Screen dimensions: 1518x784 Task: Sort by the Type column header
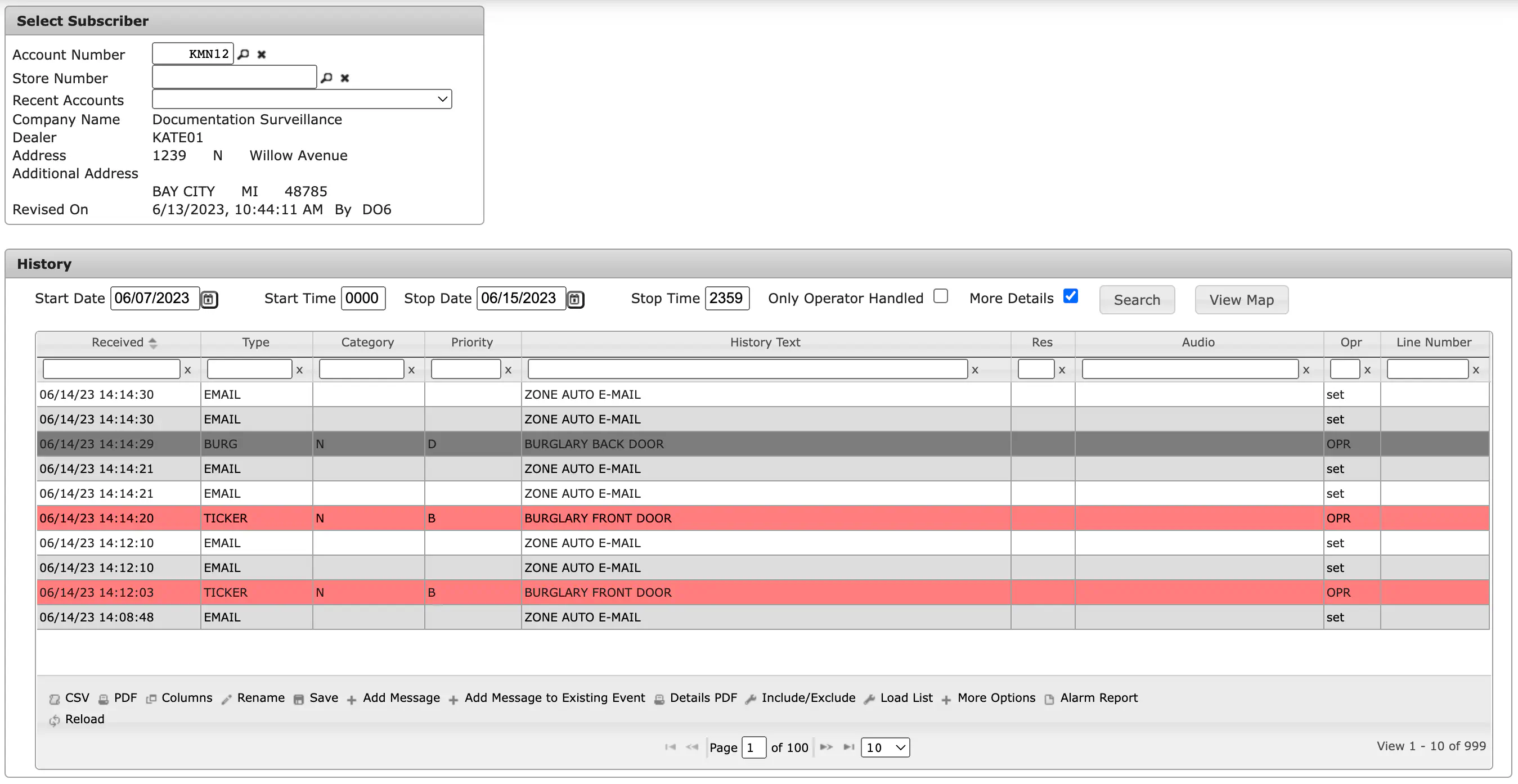click(x=256, y=343)
